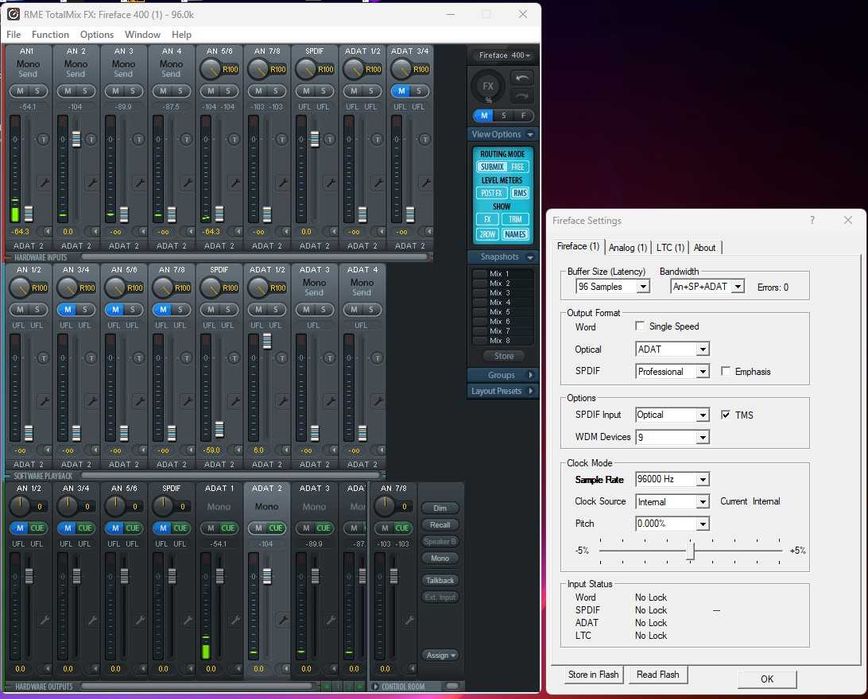Image resolution: width=868 pixels, height=699 pixels.
Task: Open Buffer Size 96 Samples dropdown
Action: (x=643, y=287)
